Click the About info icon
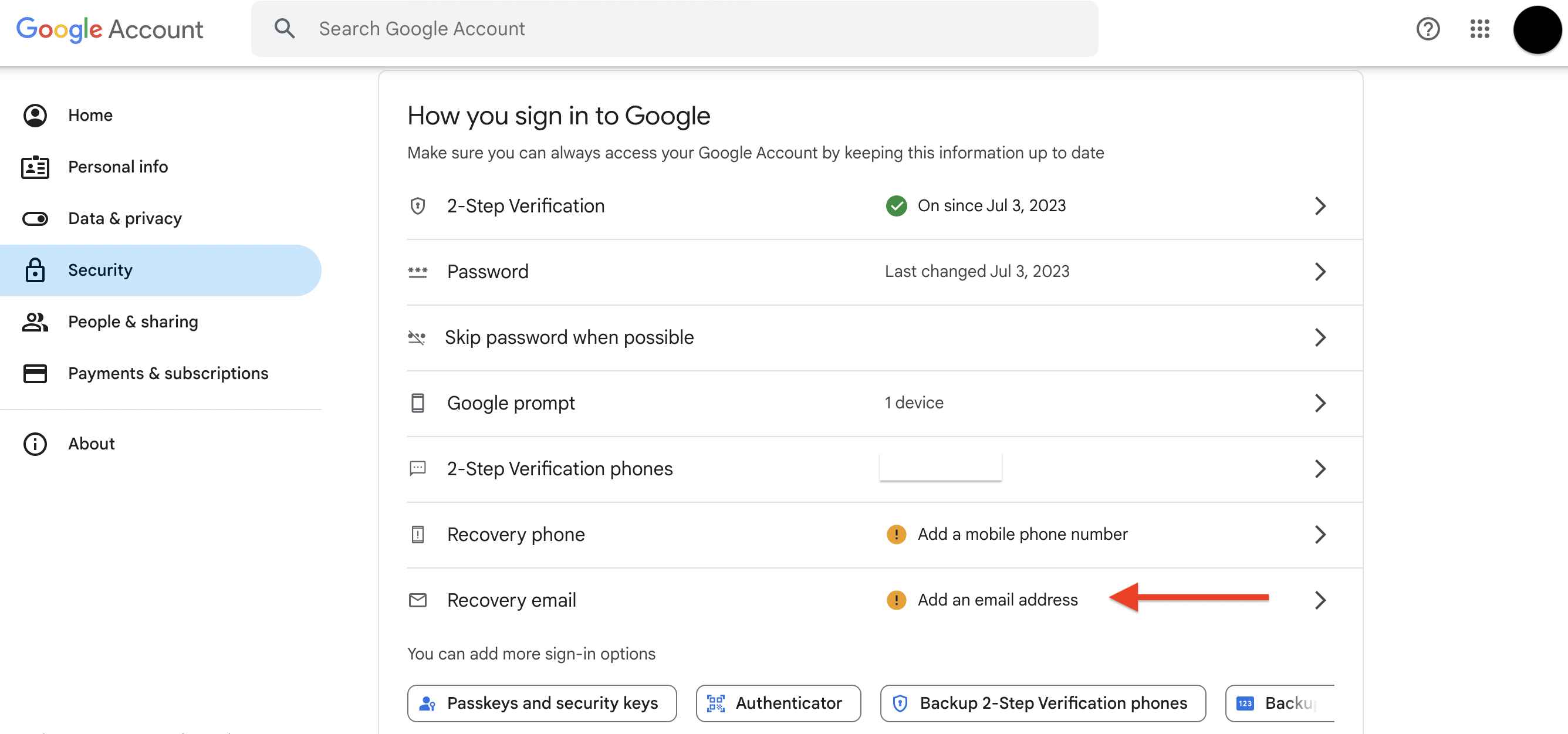The height and width of the screenshot is (734, 1568). click(x=35, y=444)
